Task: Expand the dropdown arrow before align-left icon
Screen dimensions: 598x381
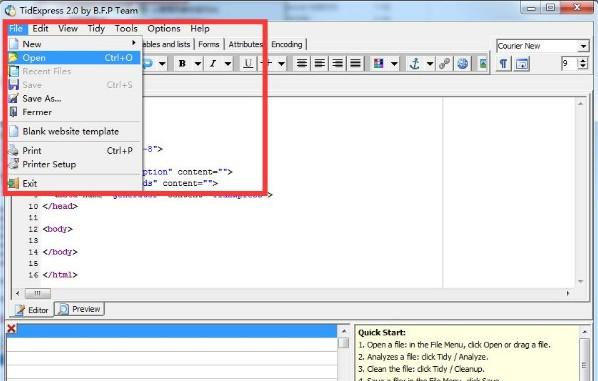Action: pos(281,63)
